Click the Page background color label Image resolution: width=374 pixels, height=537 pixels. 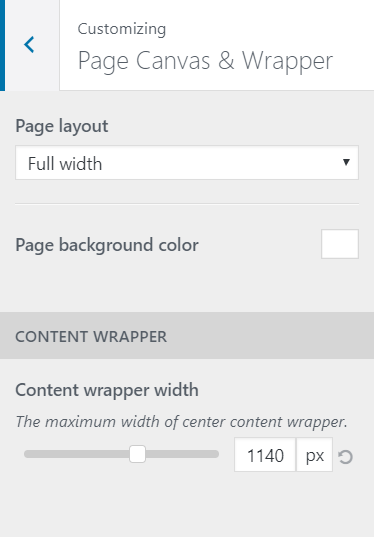pos(107,245)
